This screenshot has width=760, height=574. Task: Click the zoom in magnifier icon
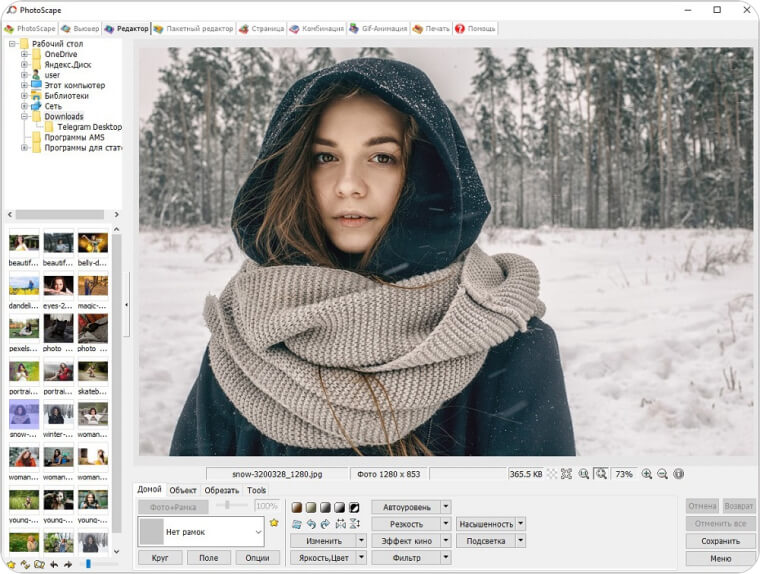click(646, 474)
